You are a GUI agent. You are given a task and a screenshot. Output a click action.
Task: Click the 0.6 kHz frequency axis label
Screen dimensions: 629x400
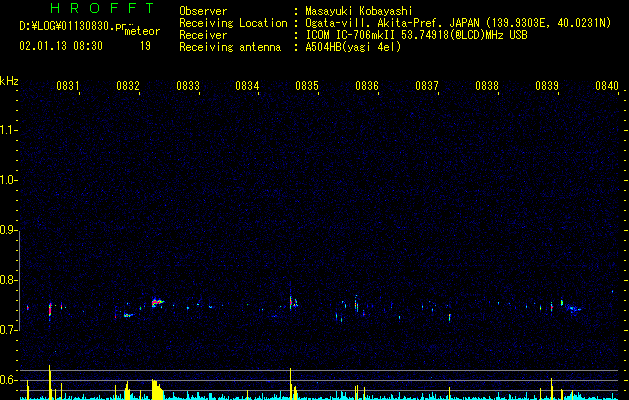click(x=9, y=380)
